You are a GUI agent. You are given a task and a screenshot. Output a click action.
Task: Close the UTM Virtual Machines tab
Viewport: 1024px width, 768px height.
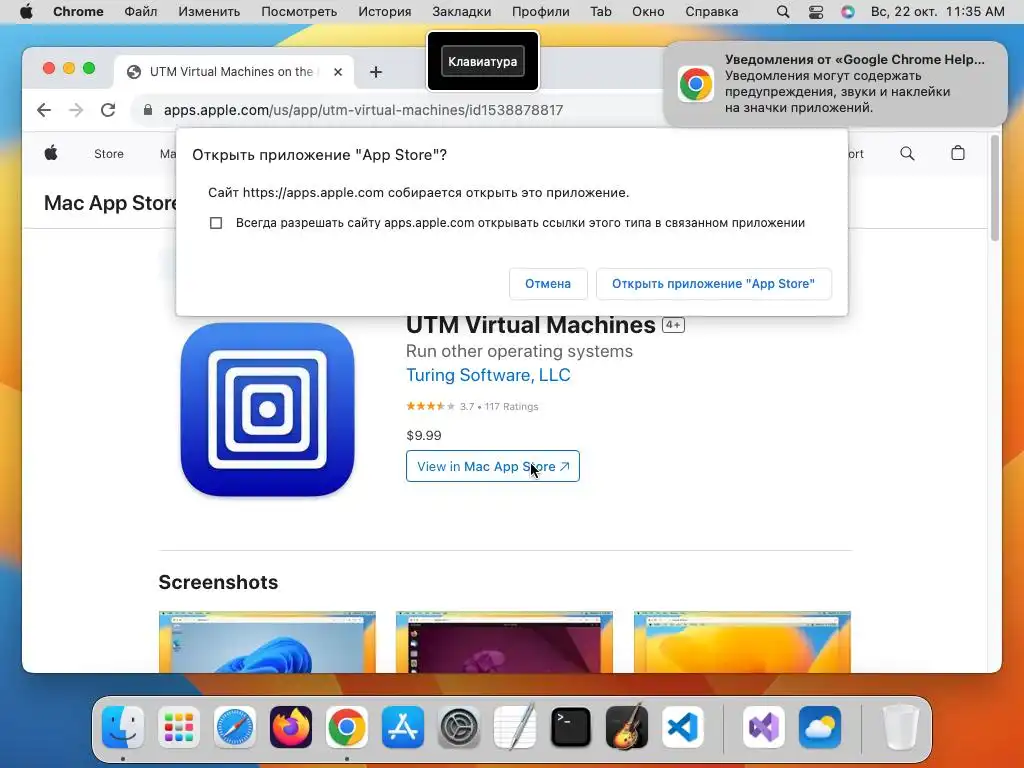338,72
